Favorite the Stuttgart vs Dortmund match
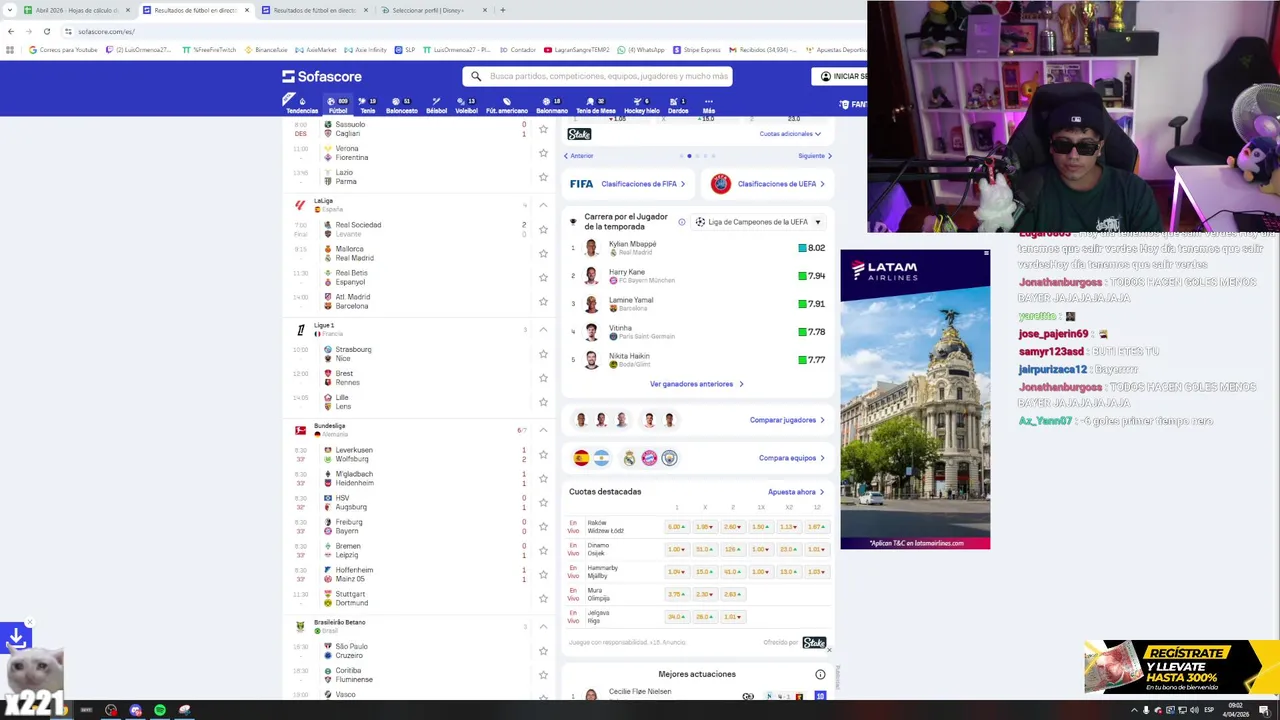 click(x=543, y=598)
